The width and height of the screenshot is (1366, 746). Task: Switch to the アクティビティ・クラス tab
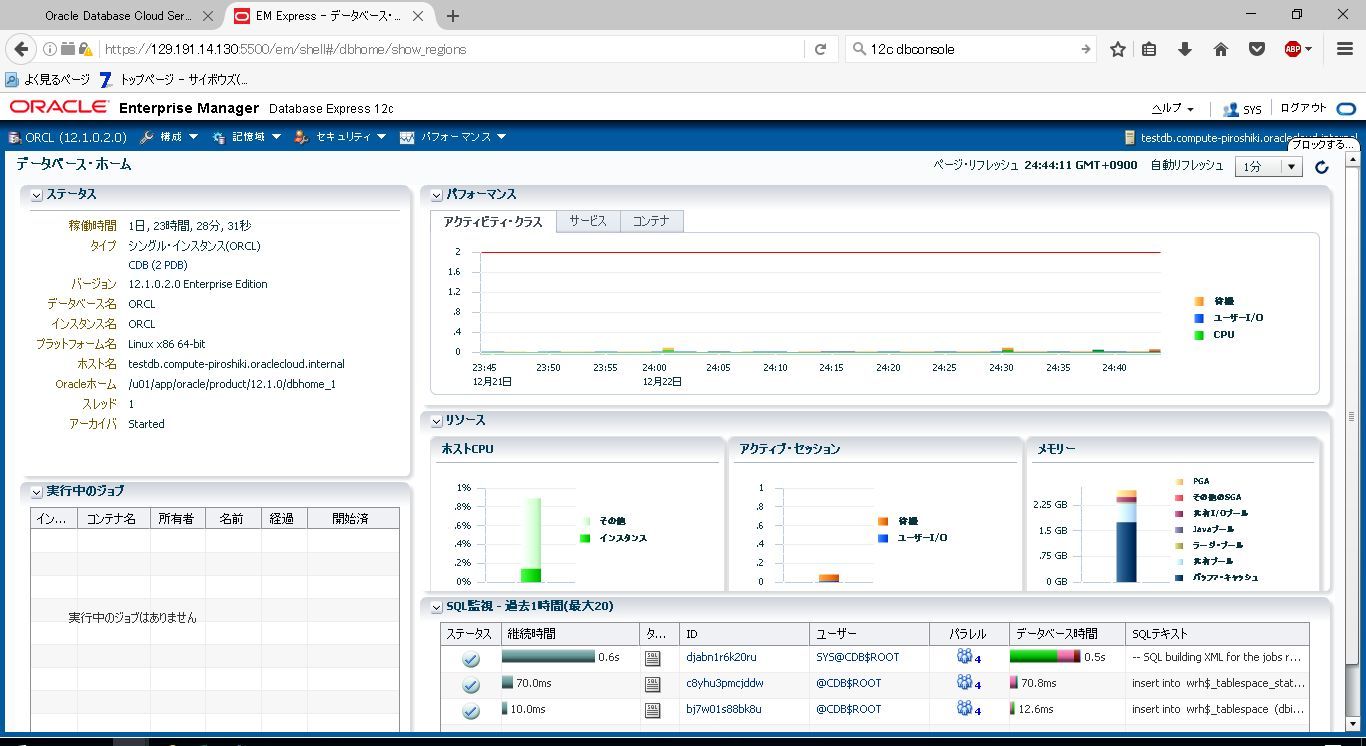pos(493,222)
